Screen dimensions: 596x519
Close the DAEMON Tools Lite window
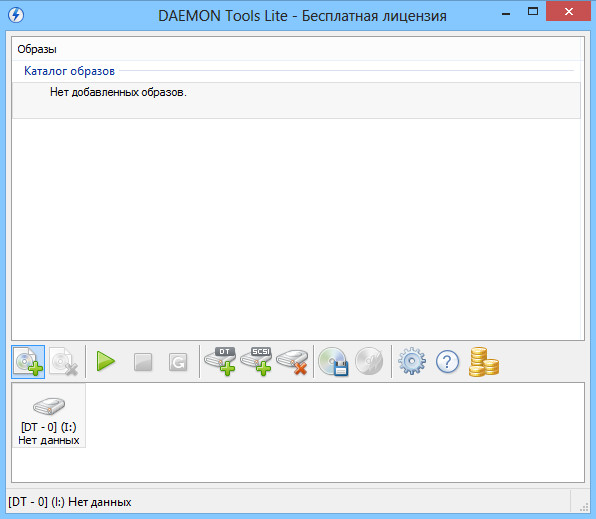(x=569, y=11)
